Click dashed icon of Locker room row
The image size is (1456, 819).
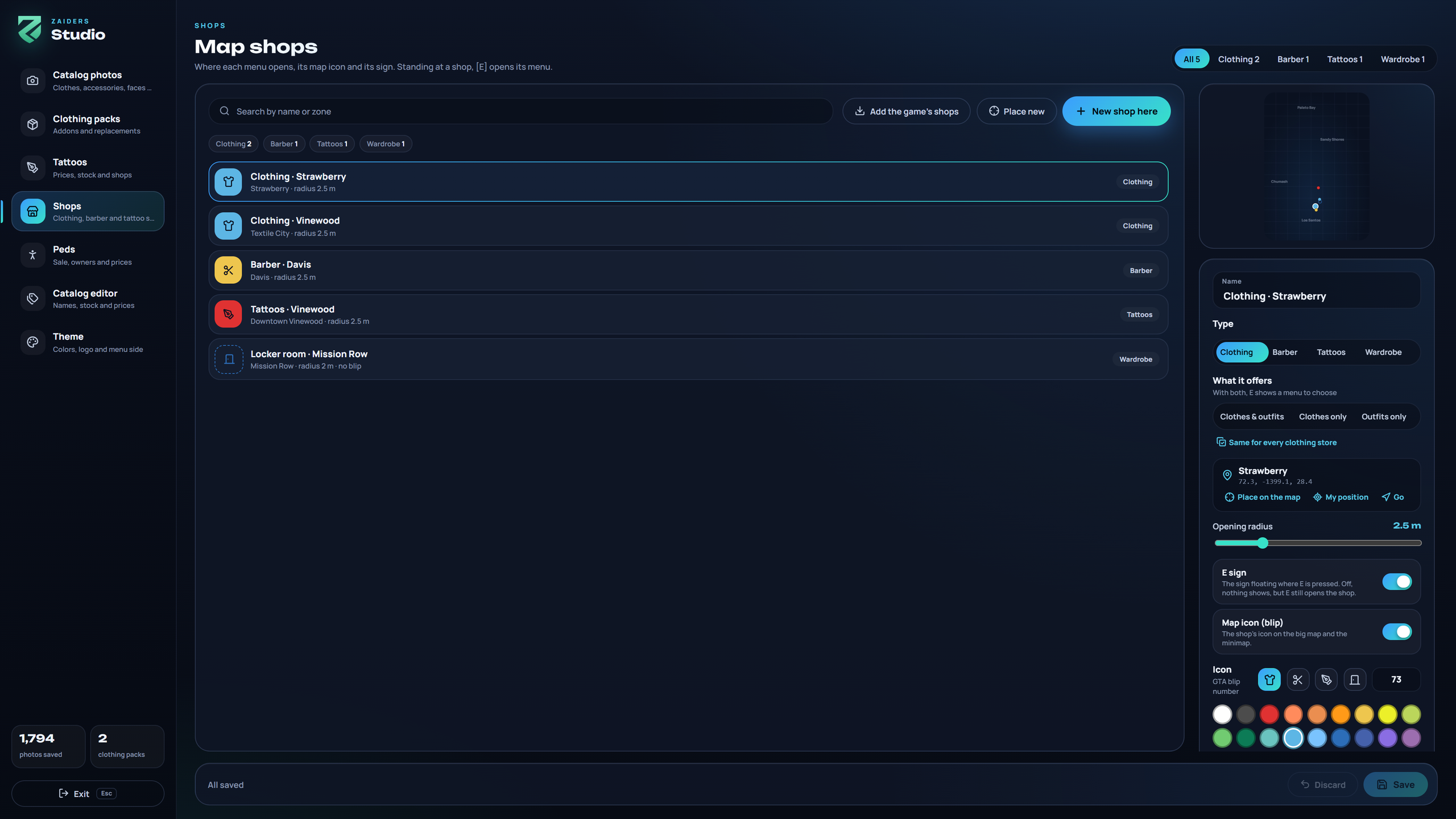tap(229, 359)
